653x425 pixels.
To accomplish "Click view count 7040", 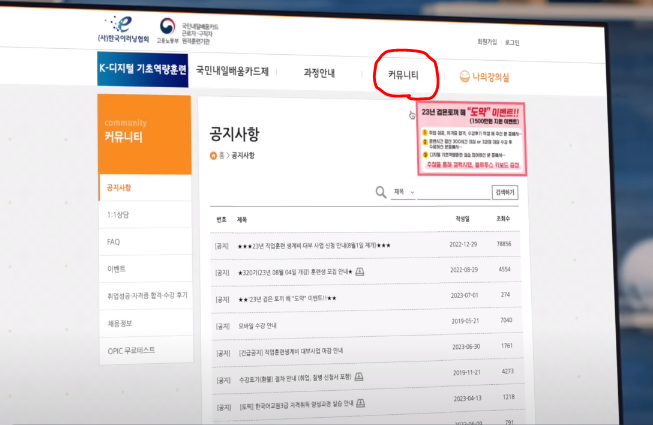I will (506, 320).
